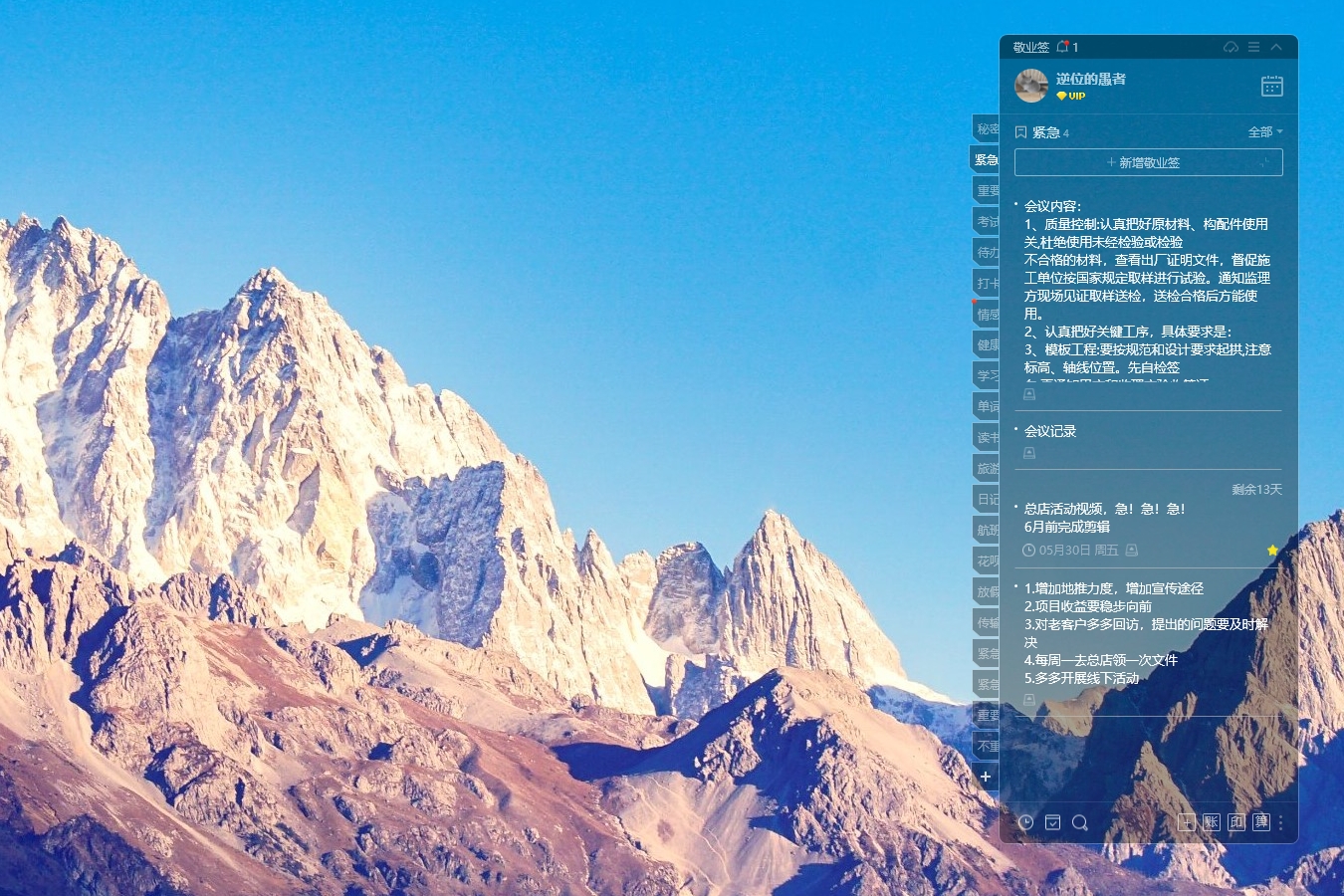The height and width of the screenshot is (896, 1344).
Task: Open the completed-tasks checkbox icon in bottom bar
Action: tap(1052, 822)
